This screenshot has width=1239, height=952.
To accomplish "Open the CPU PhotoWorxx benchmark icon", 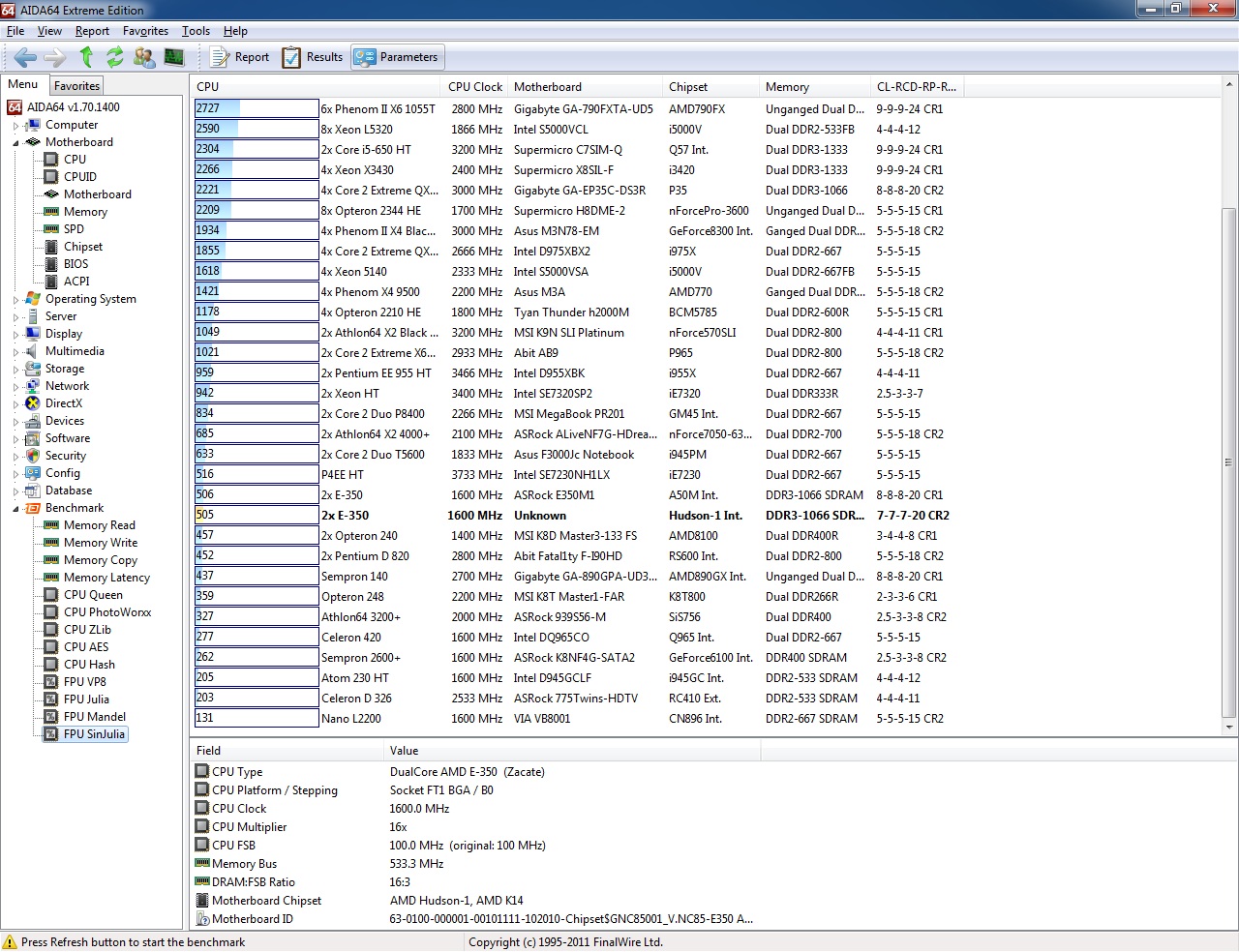I will (x=52, y=612).
